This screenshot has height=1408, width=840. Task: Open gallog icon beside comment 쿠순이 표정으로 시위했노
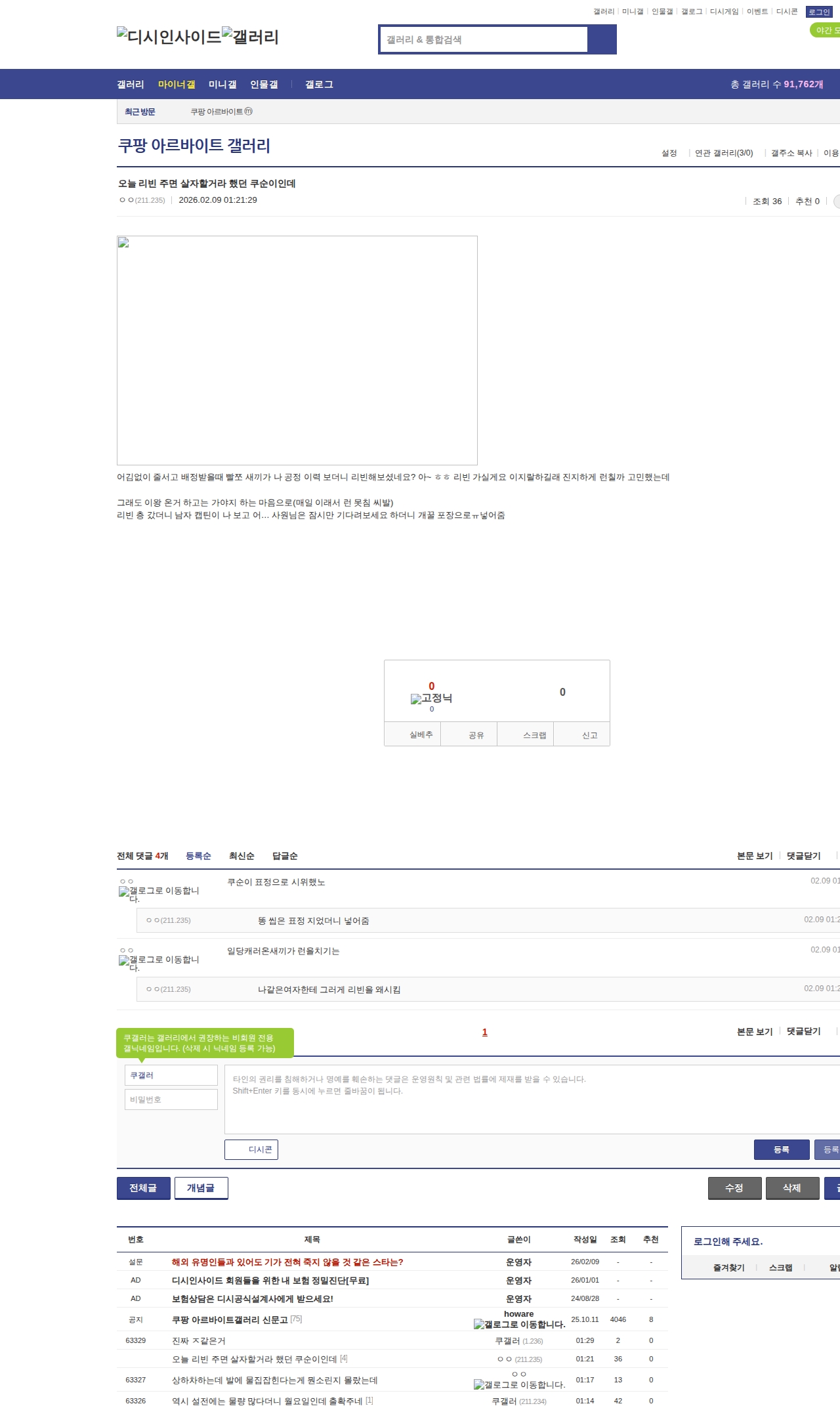tap(159, 894)
